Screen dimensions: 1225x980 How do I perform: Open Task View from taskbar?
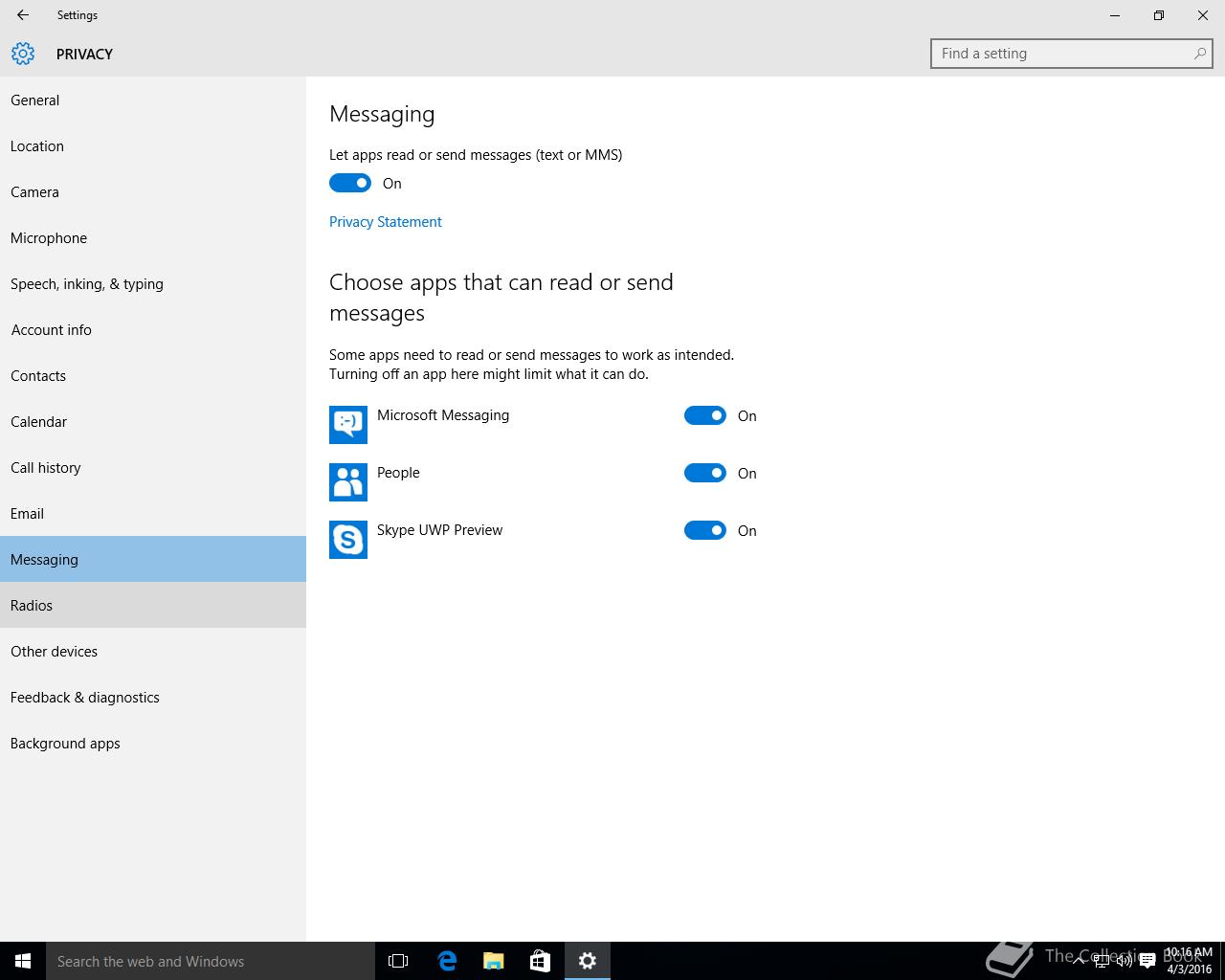coord(398,961)
